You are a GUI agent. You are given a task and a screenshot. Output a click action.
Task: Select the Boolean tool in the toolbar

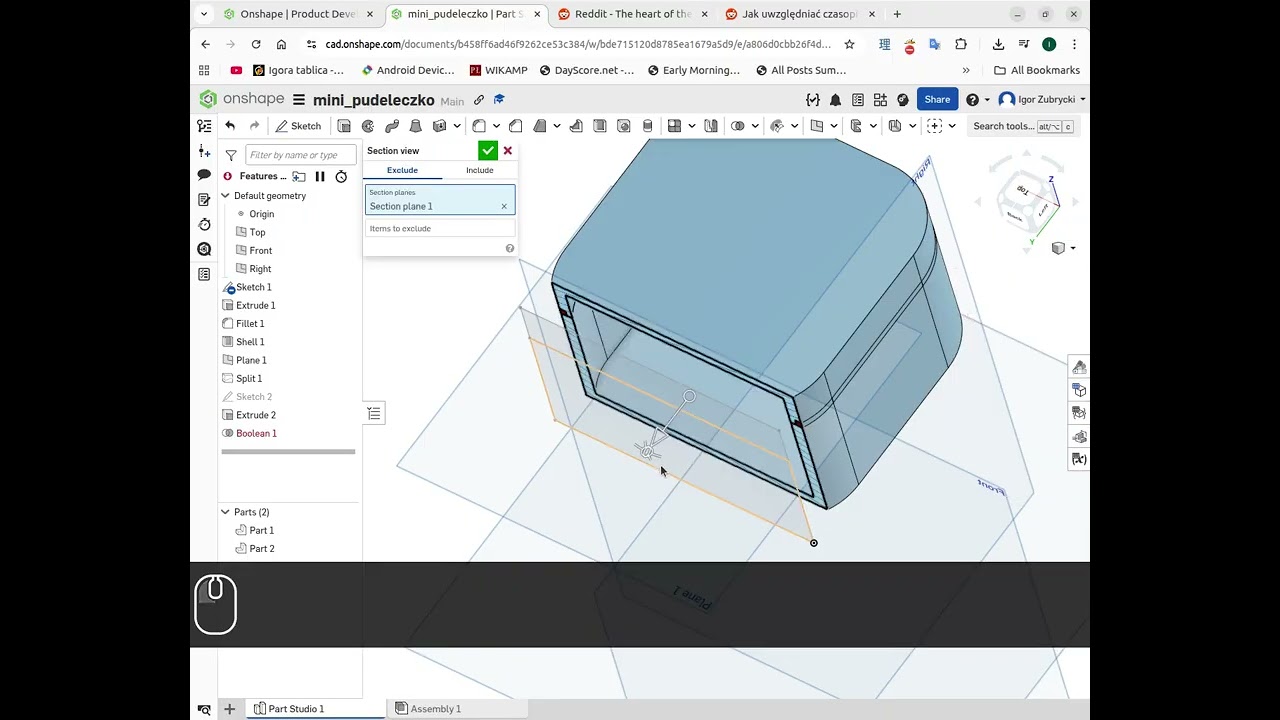(x=738, y=126)
